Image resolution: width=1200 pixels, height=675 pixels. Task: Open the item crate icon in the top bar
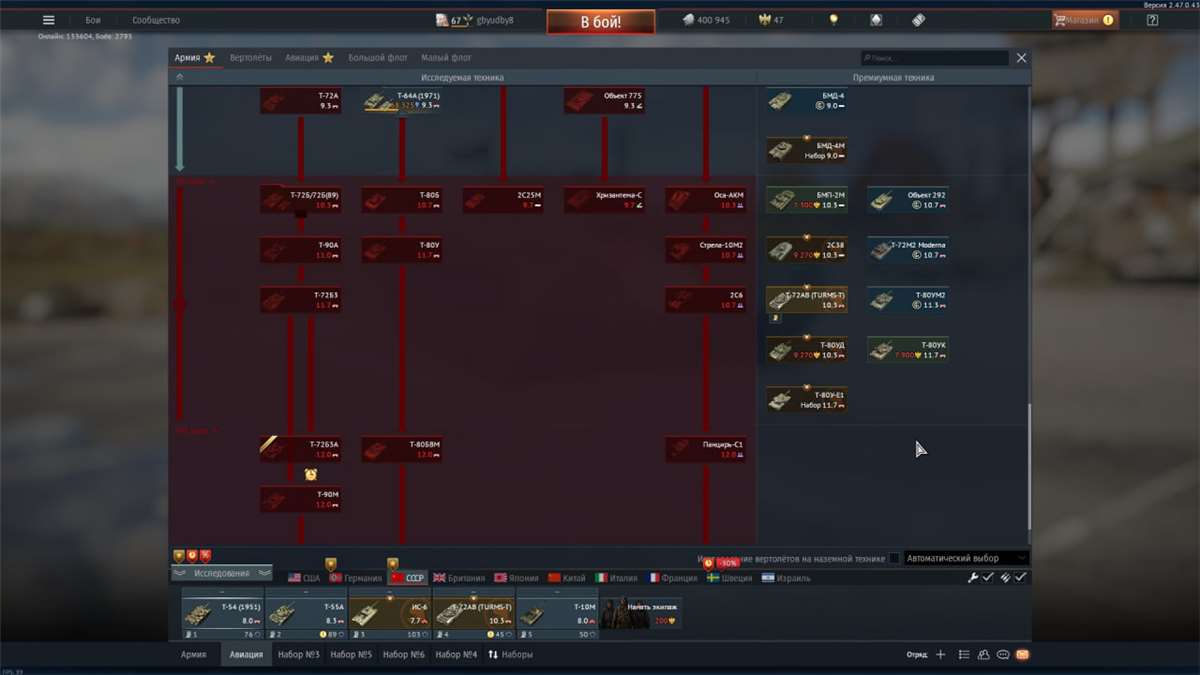[876, 20]
